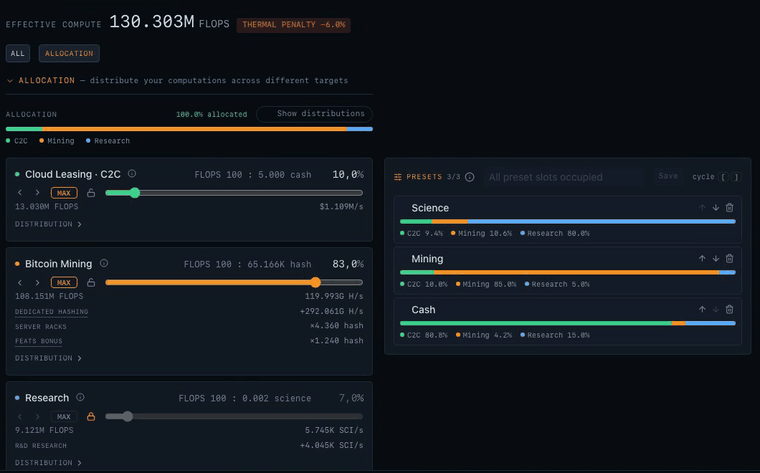Viewport: 760px width, 473px height.
Task: Open info icon next to Cloud Leasing C2C
Action: point(132,173)
